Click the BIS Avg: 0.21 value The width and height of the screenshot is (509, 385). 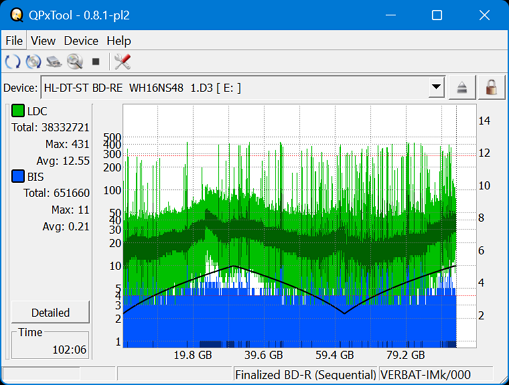pyautogui.click(x=66, y=226)
